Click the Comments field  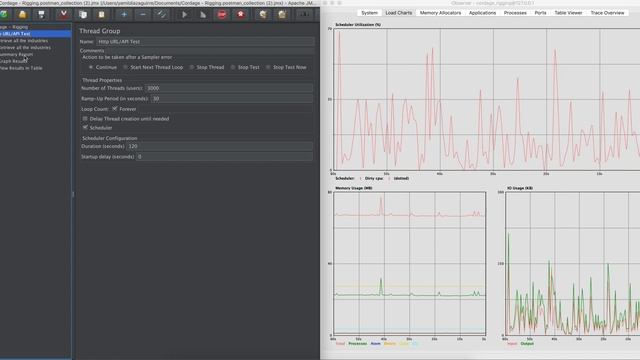pos(210,51)
